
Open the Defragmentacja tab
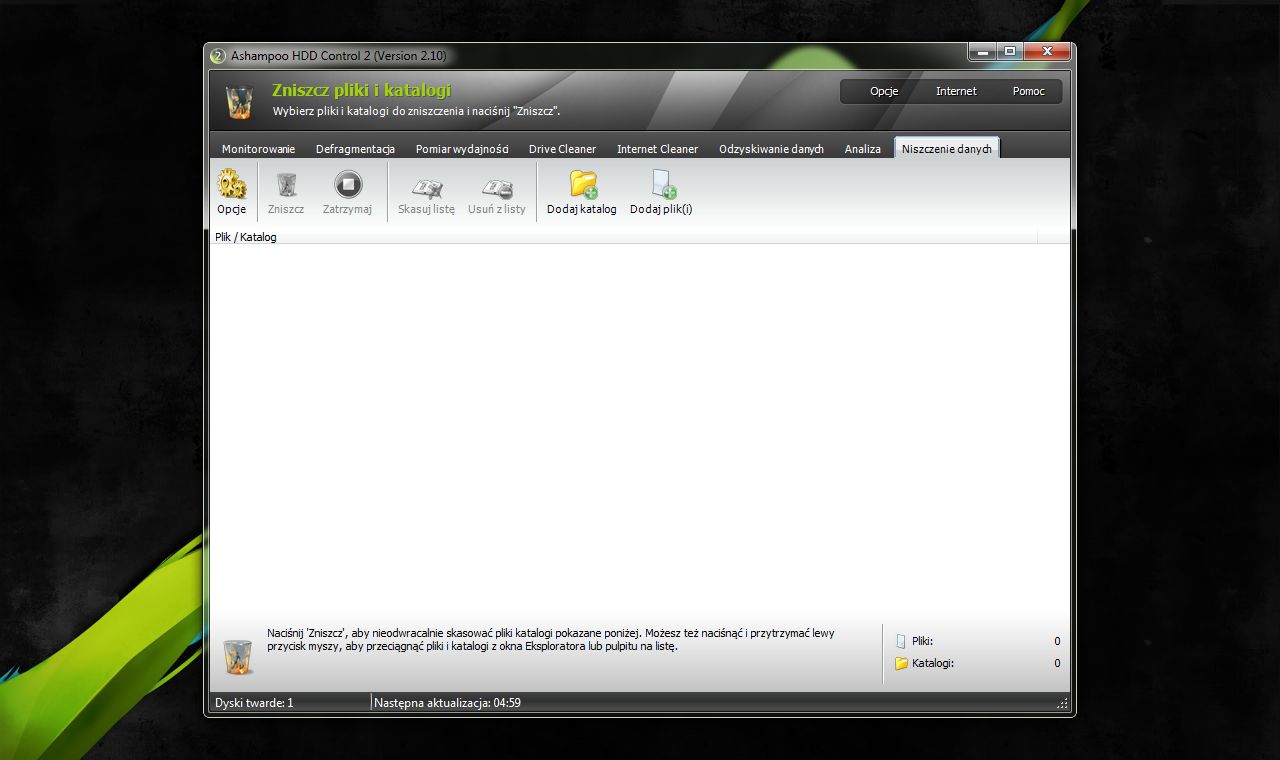355,149
